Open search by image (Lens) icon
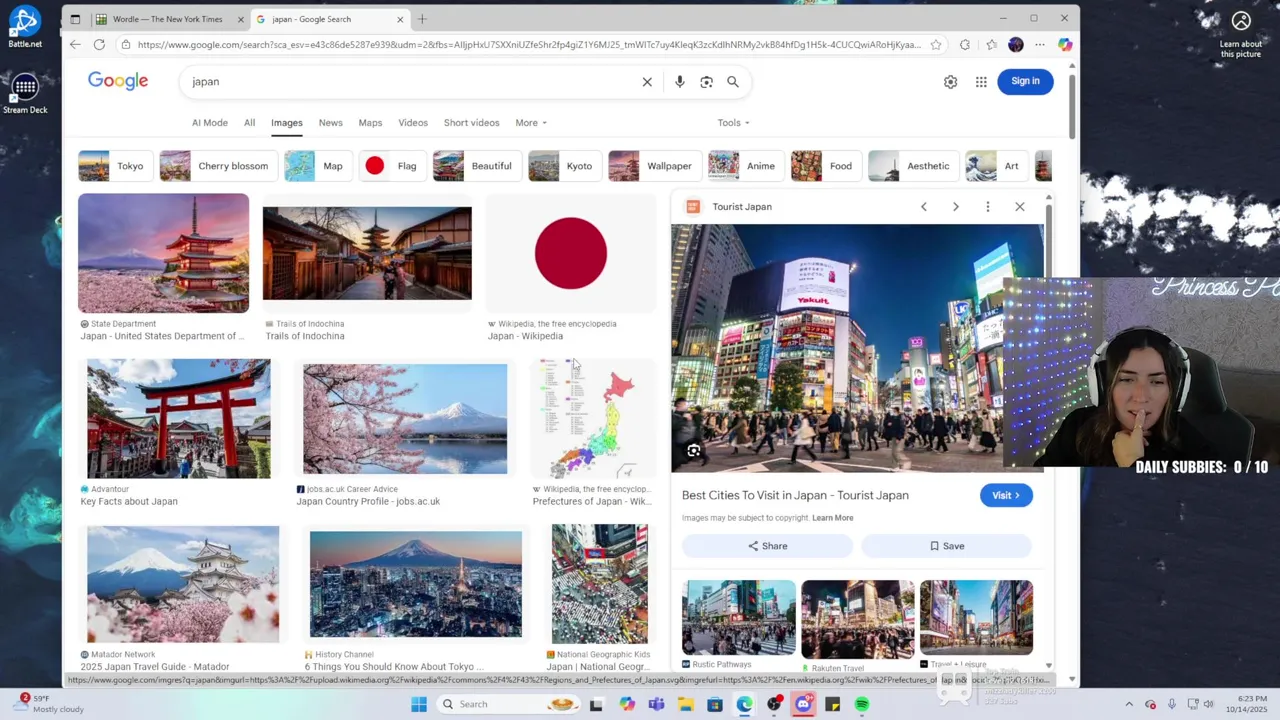1280x720 pixels. point(706,82)
